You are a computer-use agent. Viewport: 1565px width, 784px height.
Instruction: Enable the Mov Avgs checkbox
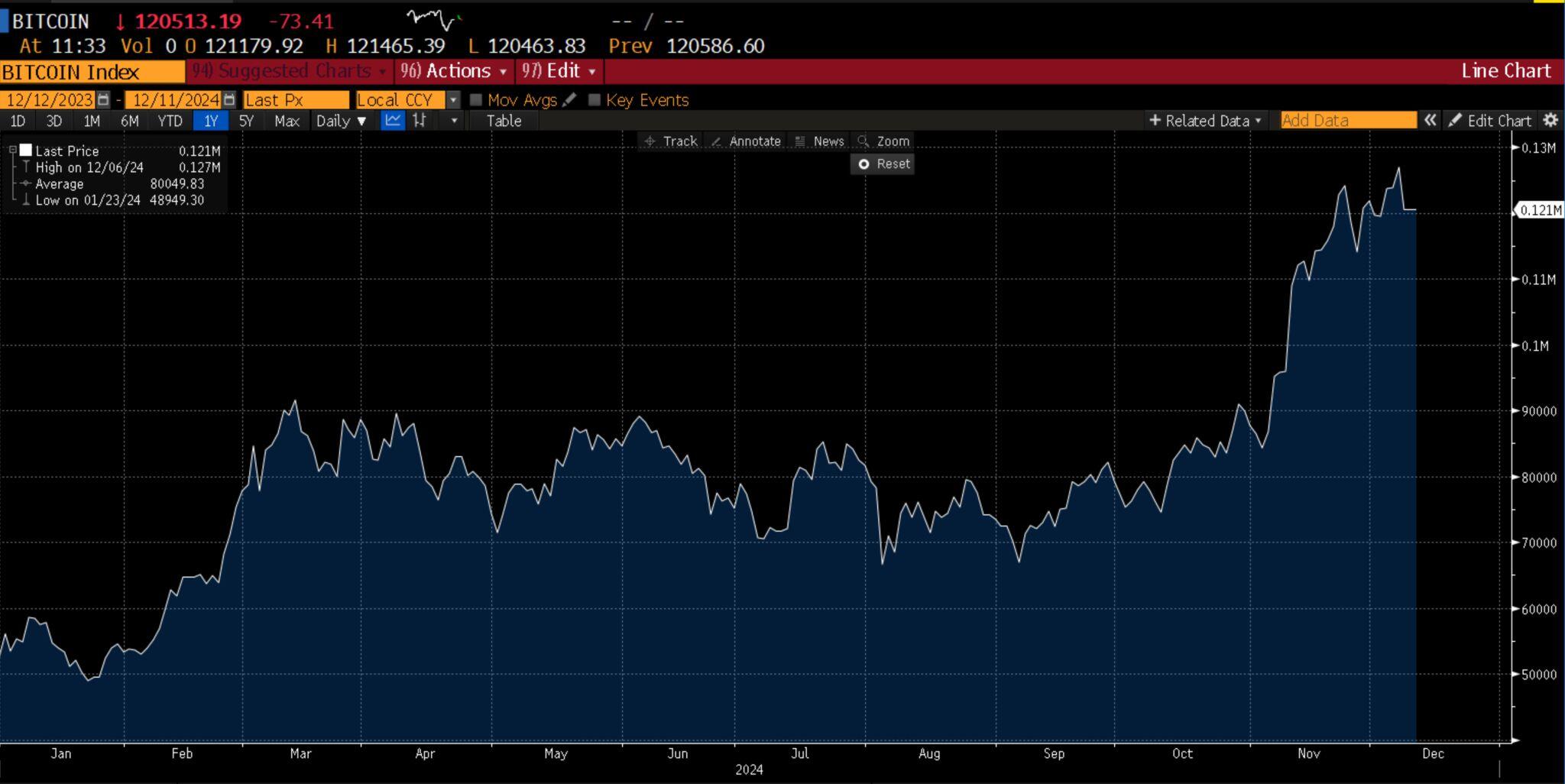click(477, 99)
